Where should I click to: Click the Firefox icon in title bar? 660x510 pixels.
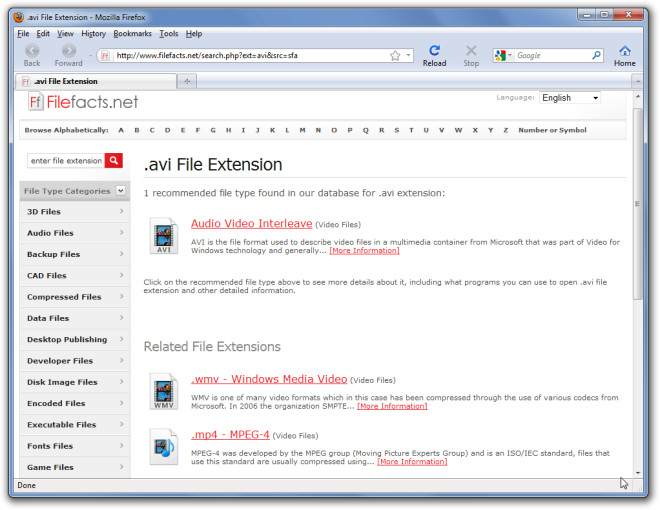[19, 17]
